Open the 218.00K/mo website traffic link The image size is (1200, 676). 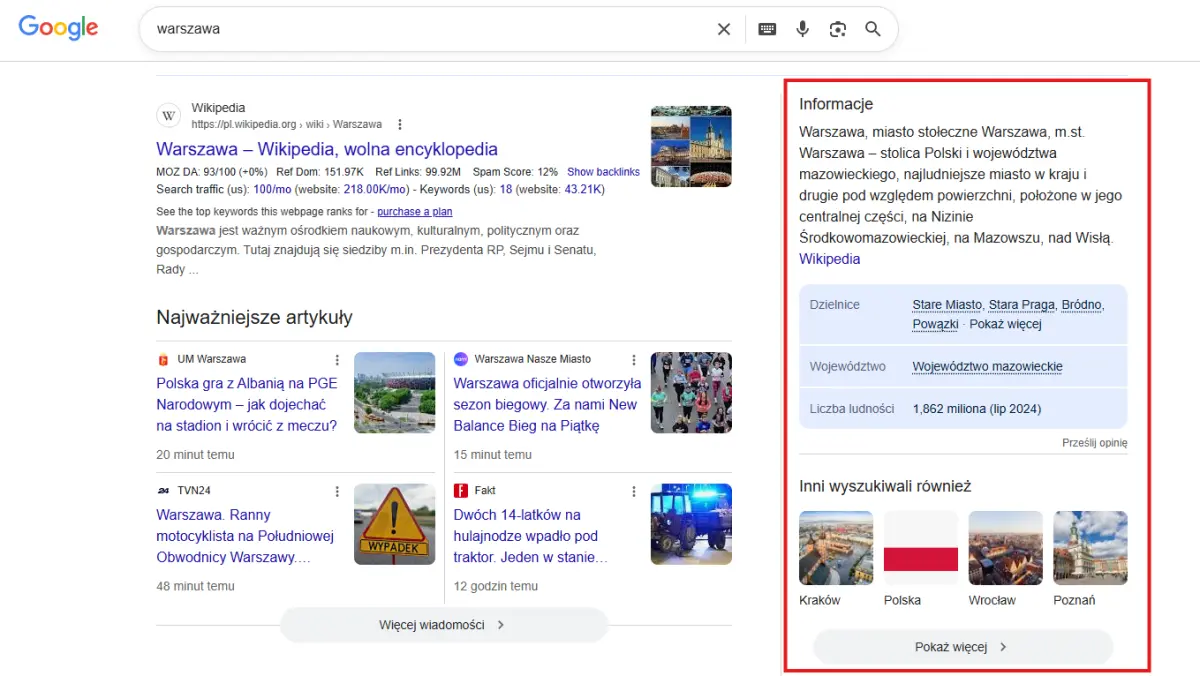[x=375, y=189]
